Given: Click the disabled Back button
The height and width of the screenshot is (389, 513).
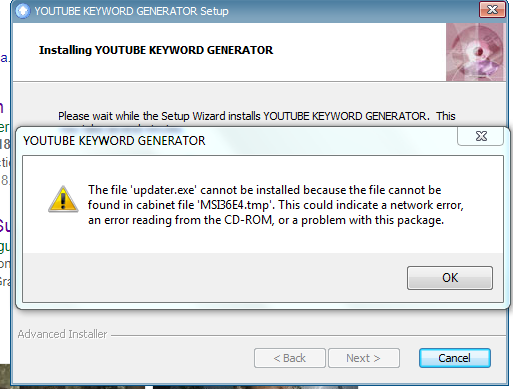Looking at the screenshot, I should coord(290,358).
